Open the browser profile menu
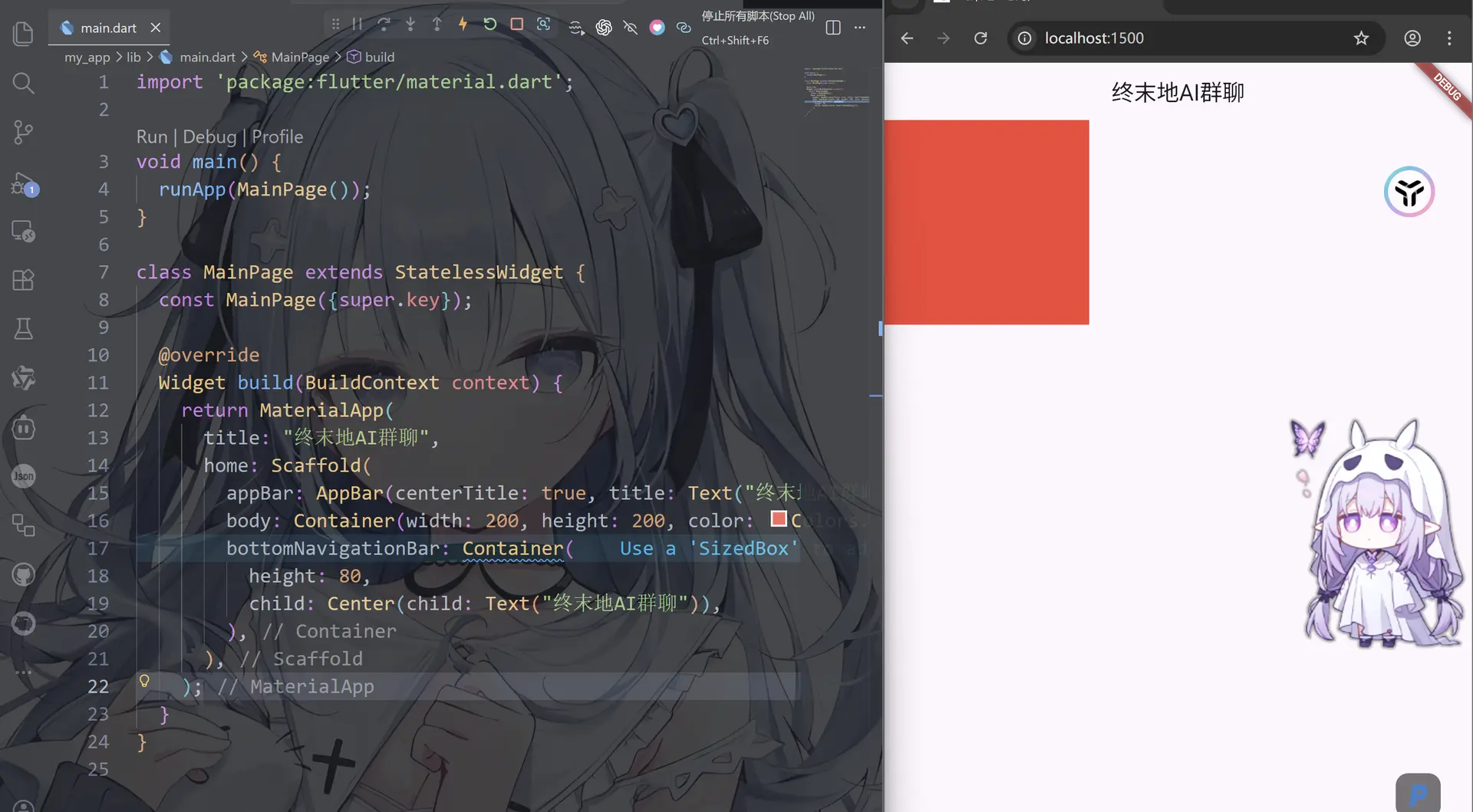This screenshot has width=1473, height=812. point(1412,38)
